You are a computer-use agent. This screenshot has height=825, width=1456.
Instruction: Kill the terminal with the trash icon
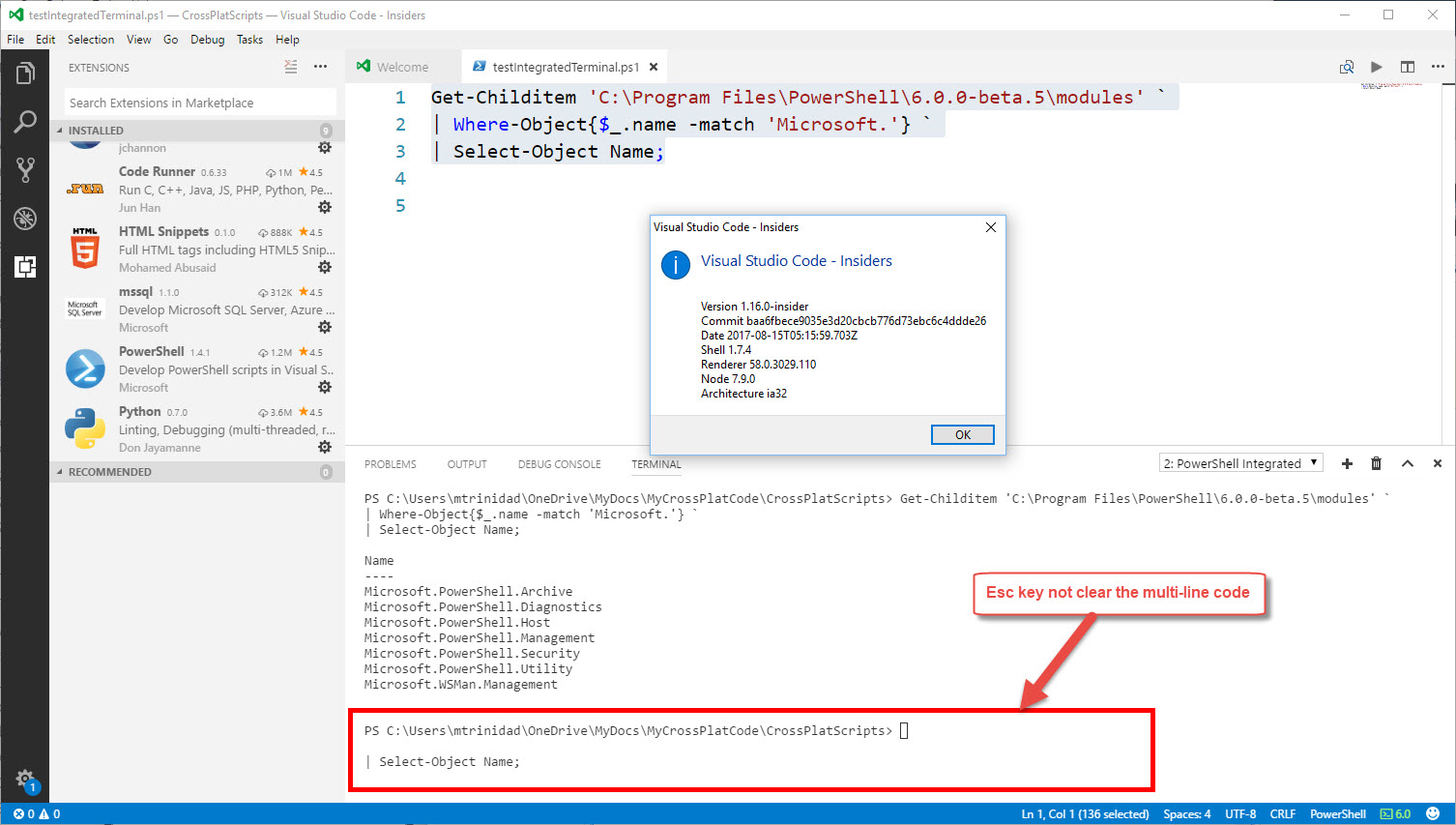[x=1377, y=463]
